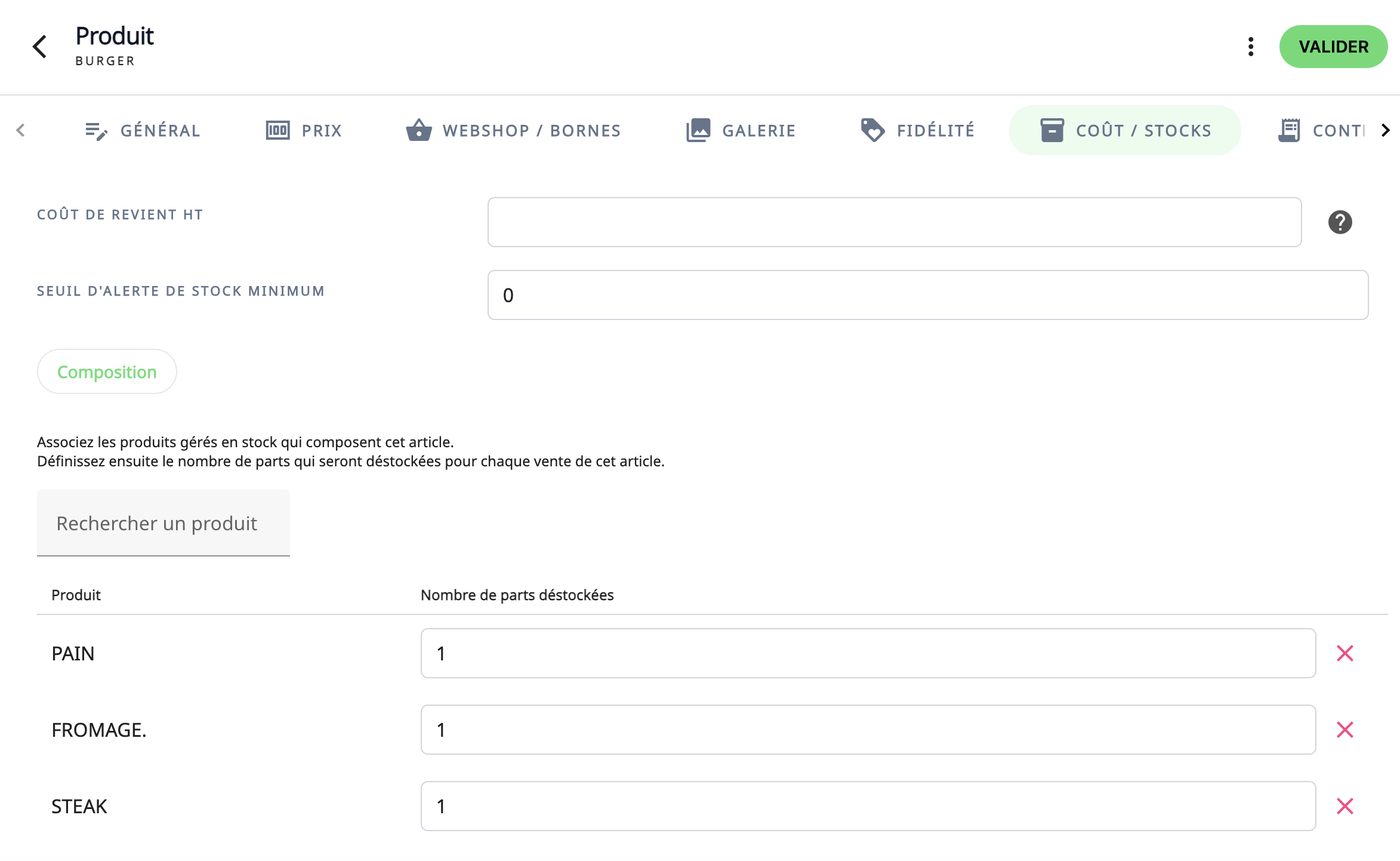The image size is (1400, 861).
Task: Remove PAIN from the composition
Action: pyautogui.click(x=1345, y=653)
